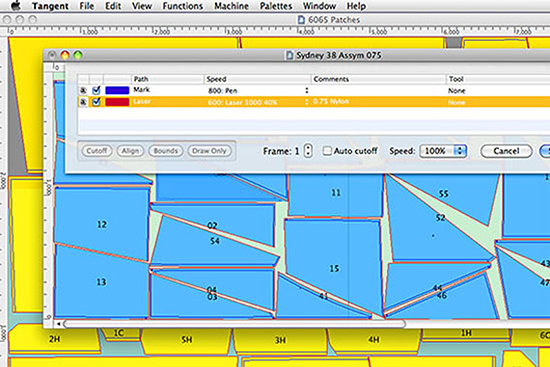Click the Cutoff button
This screenshot has width=550, height=367.
click(x=97, y=151)
